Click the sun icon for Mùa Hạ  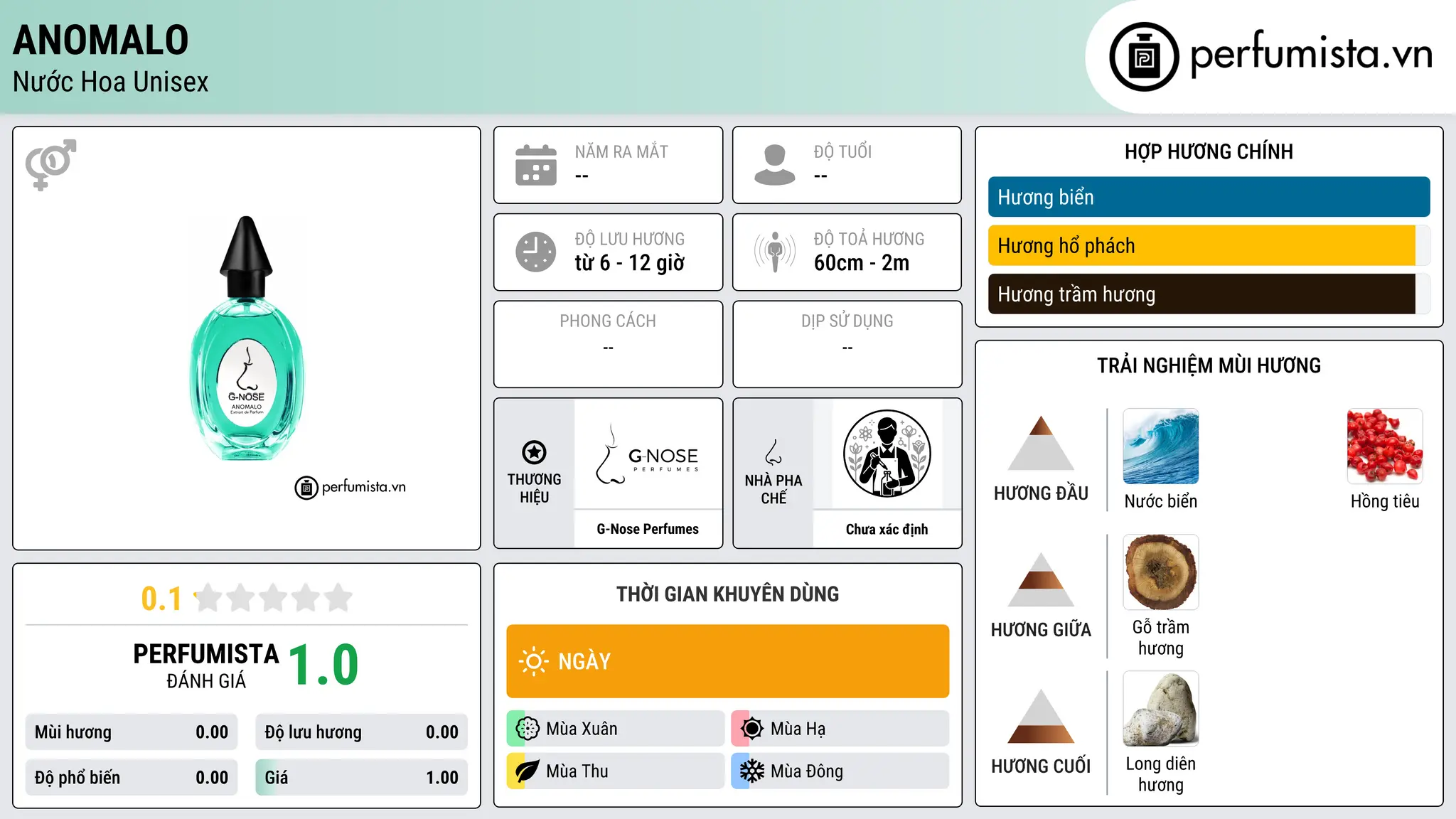click(x=752, y=729)
